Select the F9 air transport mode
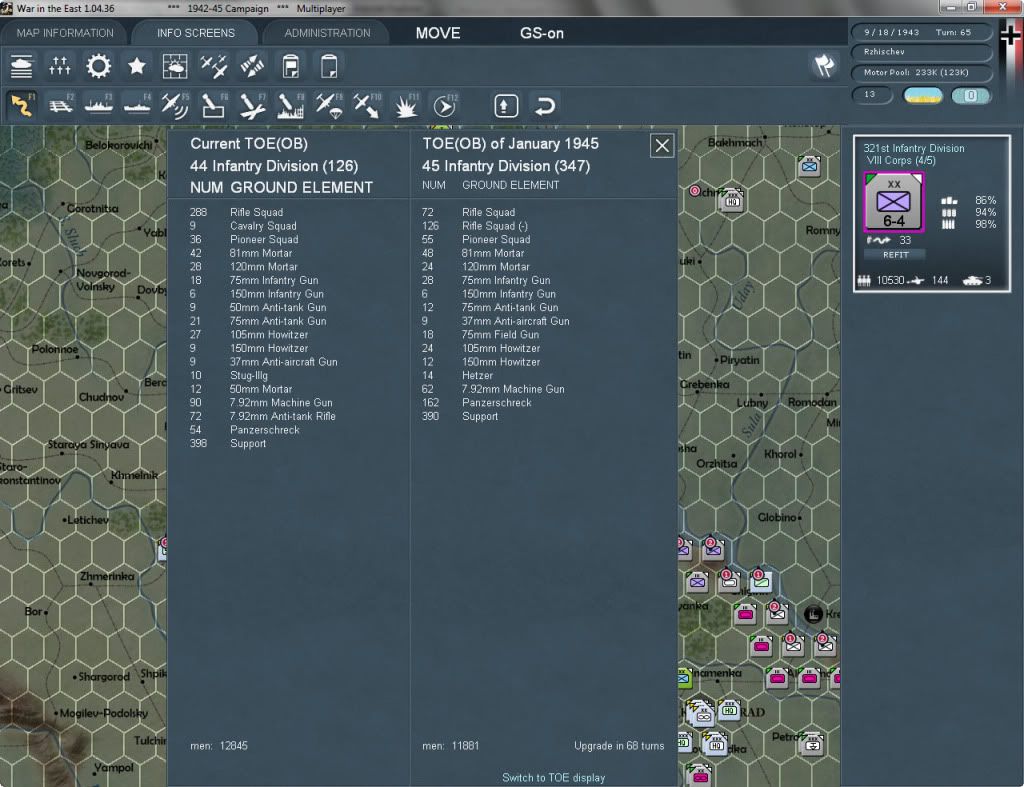This screenshot has width=1024, height=787. (328, 105)
